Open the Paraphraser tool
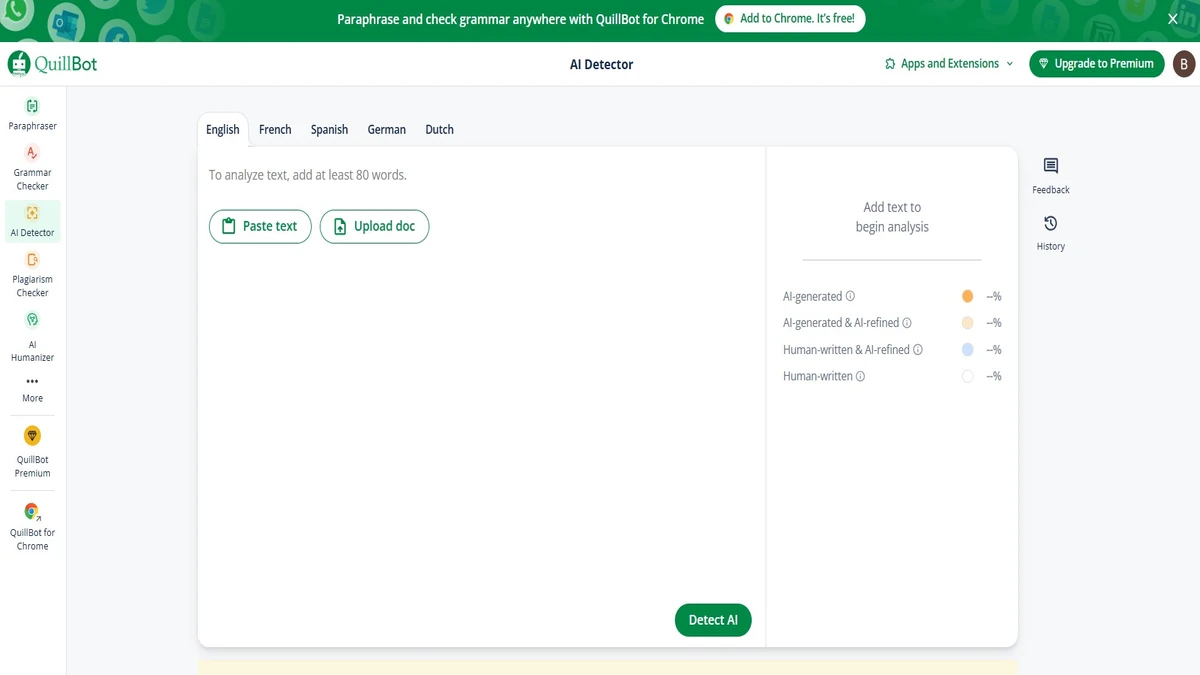This screenshot has height=675, width=1200. [x=32, y=113]
